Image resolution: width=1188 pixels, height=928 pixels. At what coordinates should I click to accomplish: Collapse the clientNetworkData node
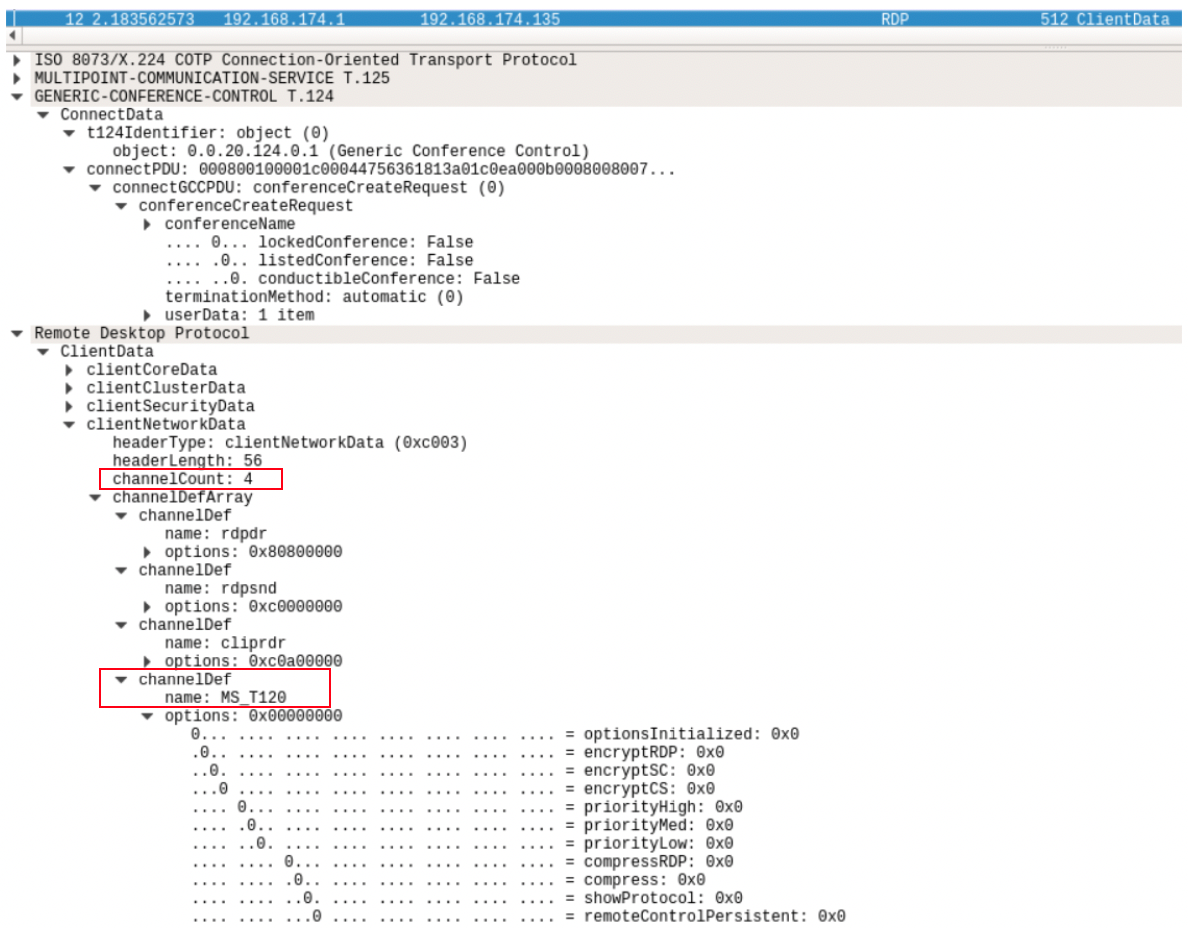click(x=69, y=424)
